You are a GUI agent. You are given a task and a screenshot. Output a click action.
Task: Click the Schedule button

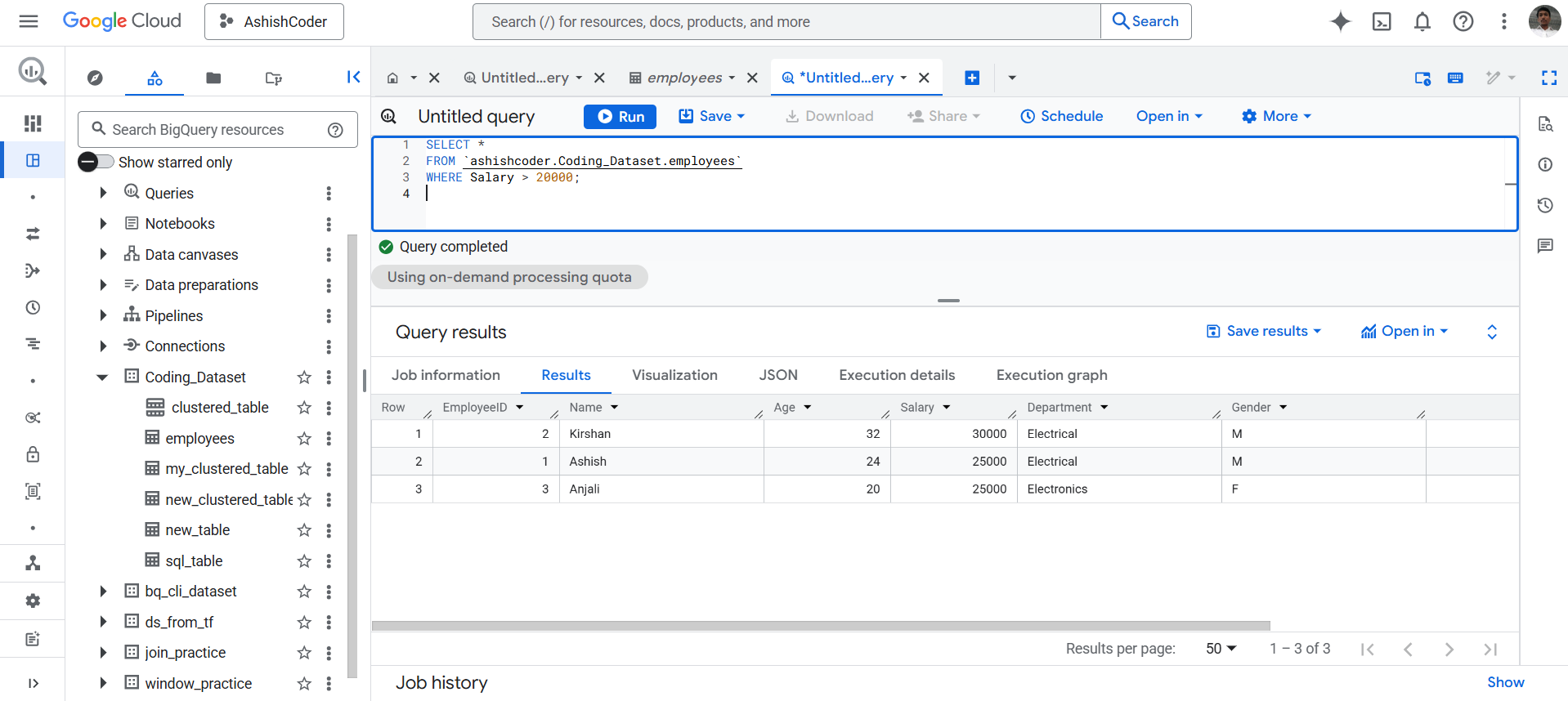(x=1061, y=116)
